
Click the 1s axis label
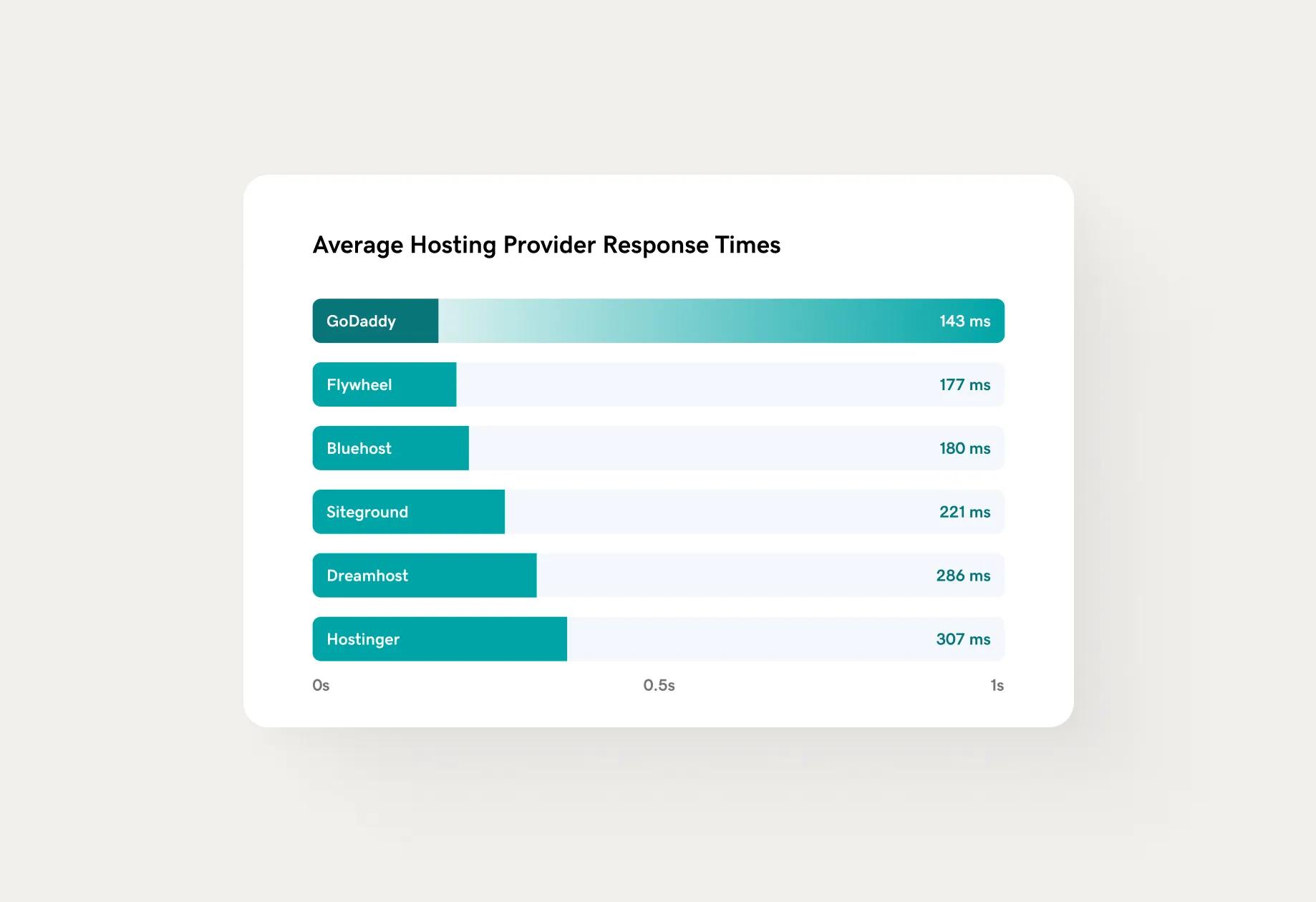pos(997,686)
